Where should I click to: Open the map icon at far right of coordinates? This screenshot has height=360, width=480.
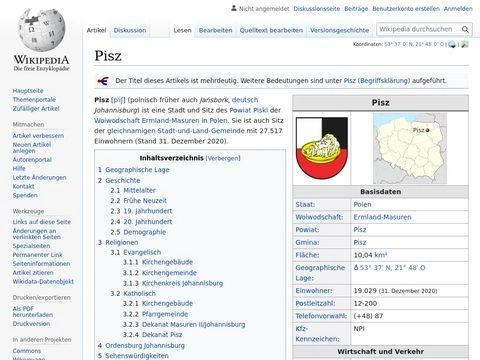(x=464, y=44)
